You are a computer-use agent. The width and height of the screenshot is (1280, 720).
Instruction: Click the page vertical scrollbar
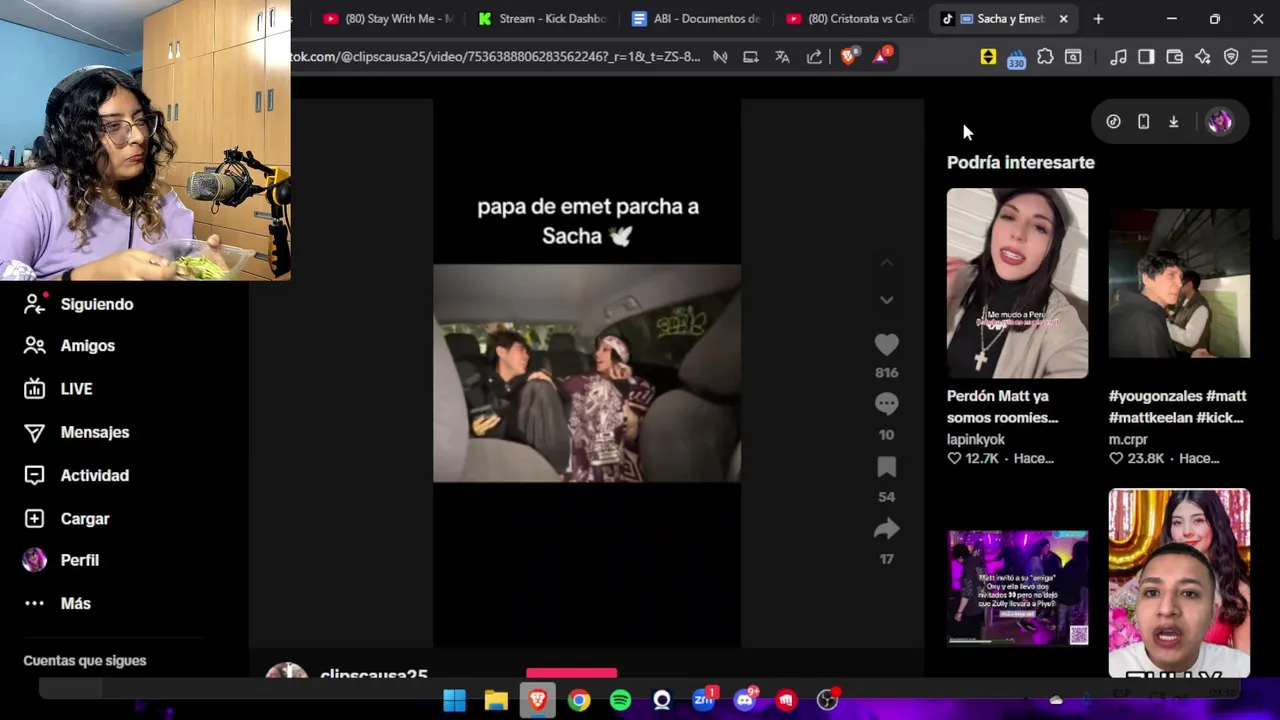1274,160
